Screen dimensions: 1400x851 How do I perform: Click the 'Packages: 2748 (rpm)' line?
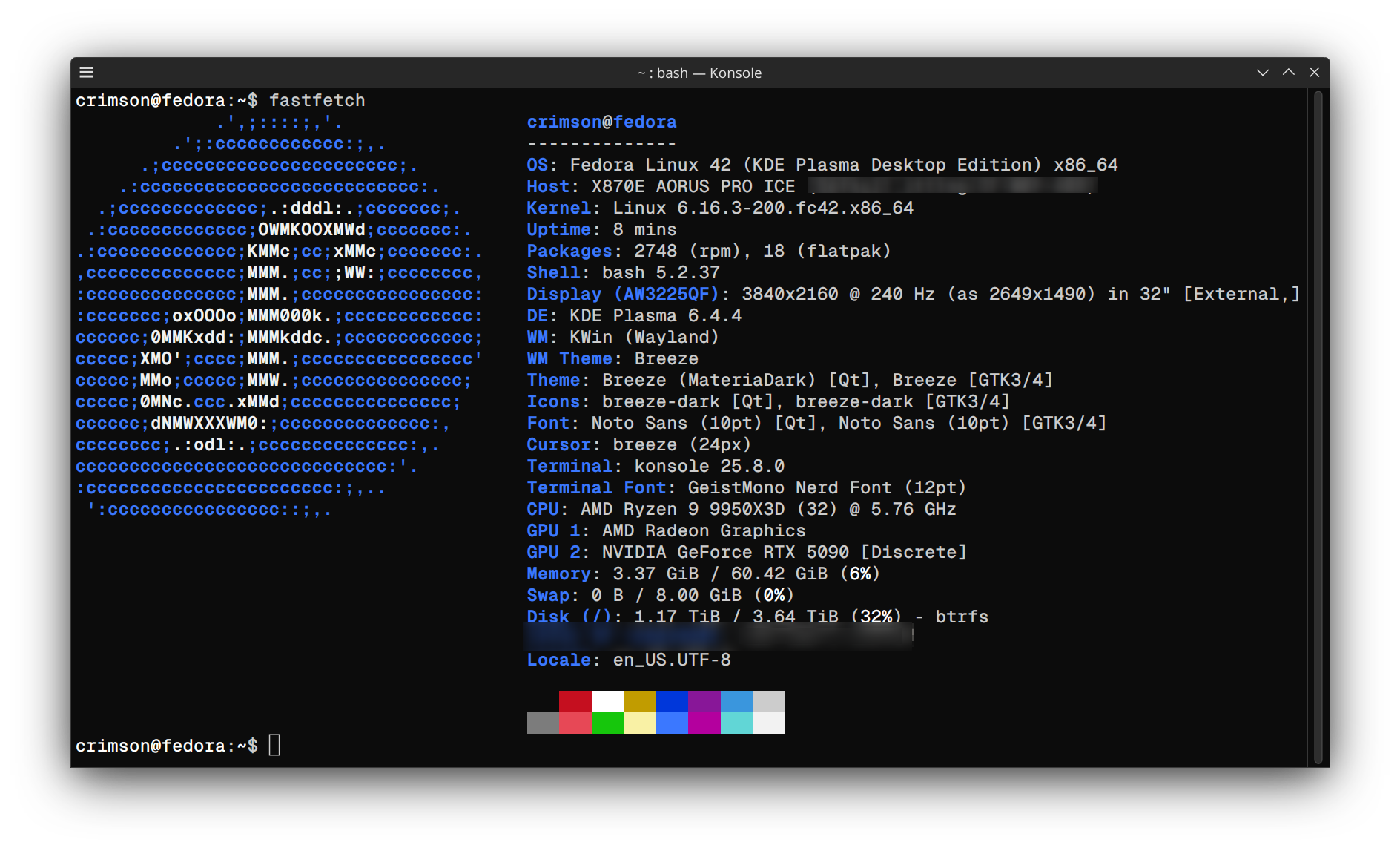[709, 251]
